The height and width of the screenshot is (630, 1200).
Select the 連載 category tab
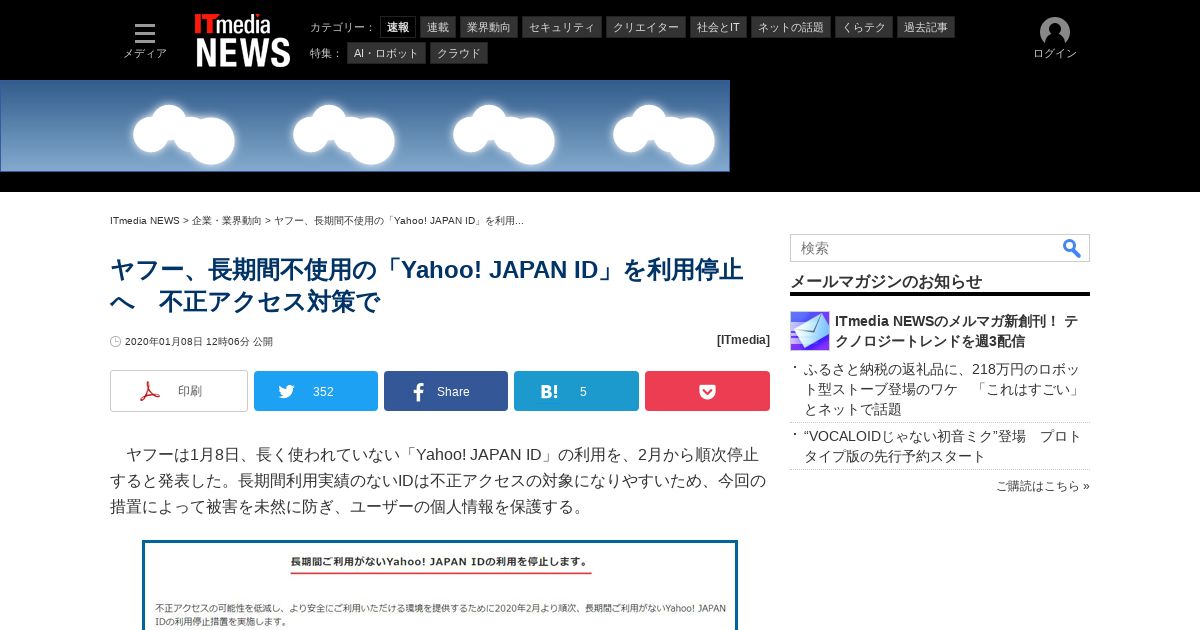[438, 27]
